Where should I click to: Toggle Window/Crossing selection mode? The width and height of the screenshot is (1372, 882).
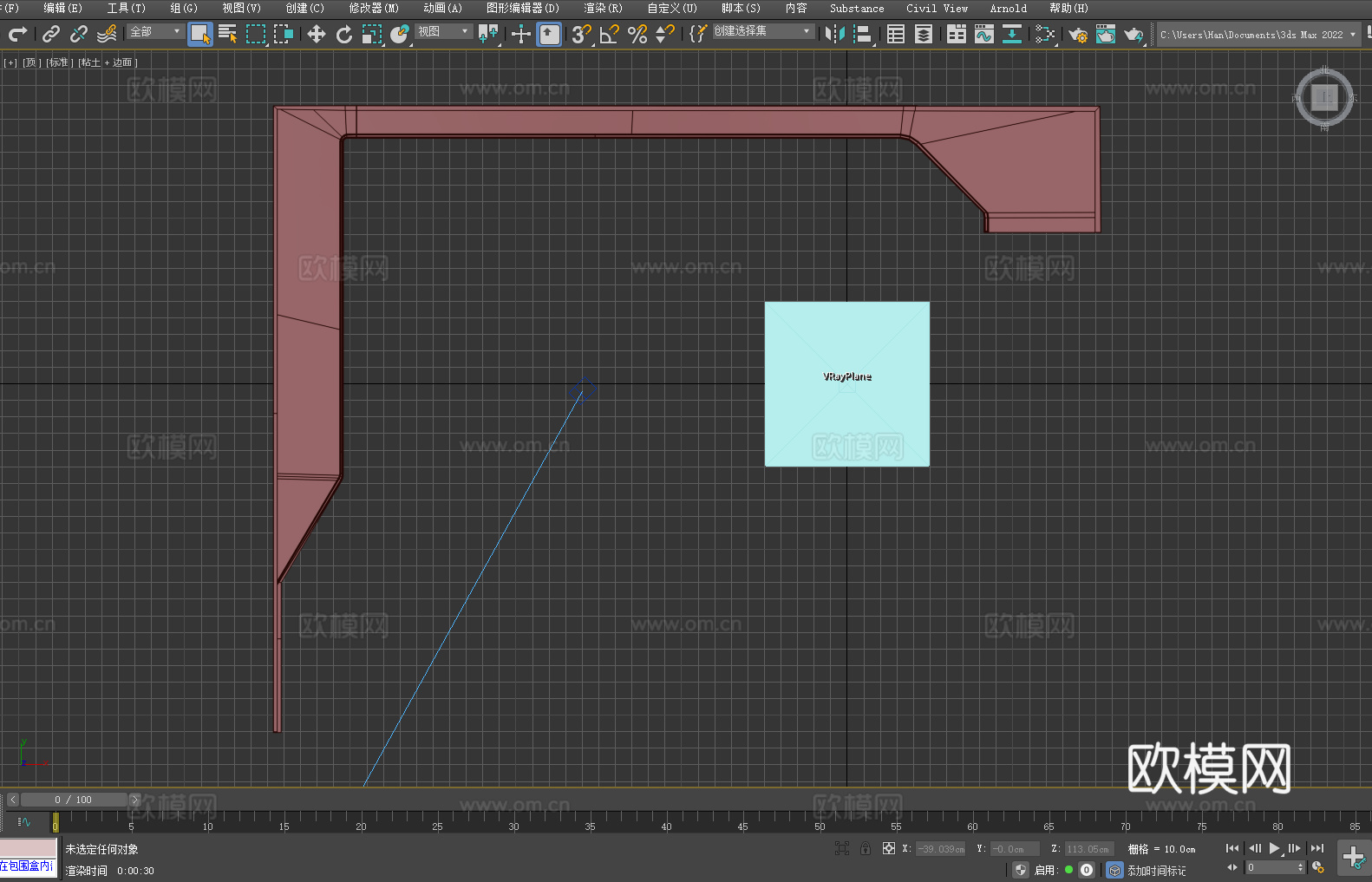click(284, 34)
